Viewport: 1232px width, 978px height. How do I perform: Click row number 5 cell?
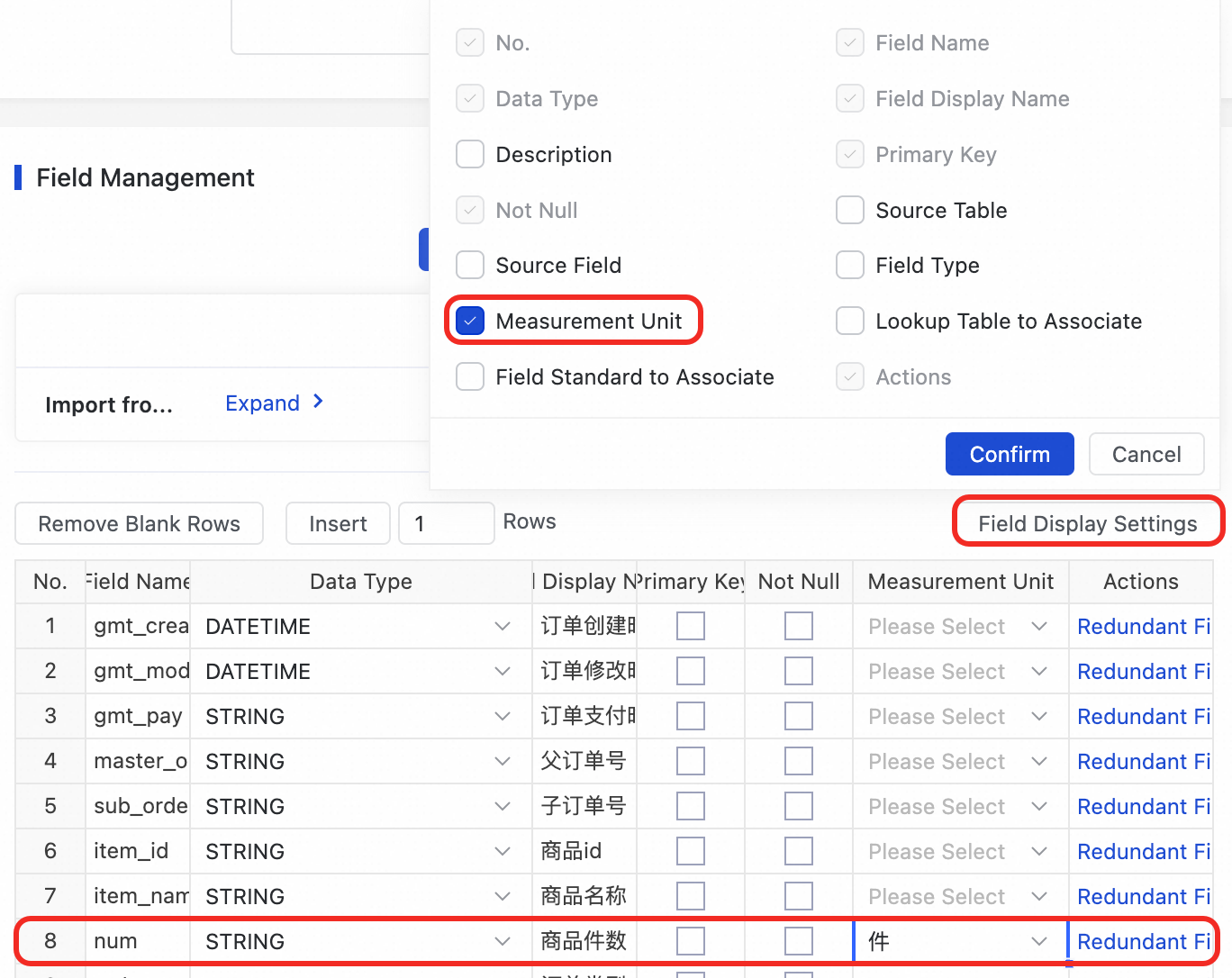(x=50, y=806)
